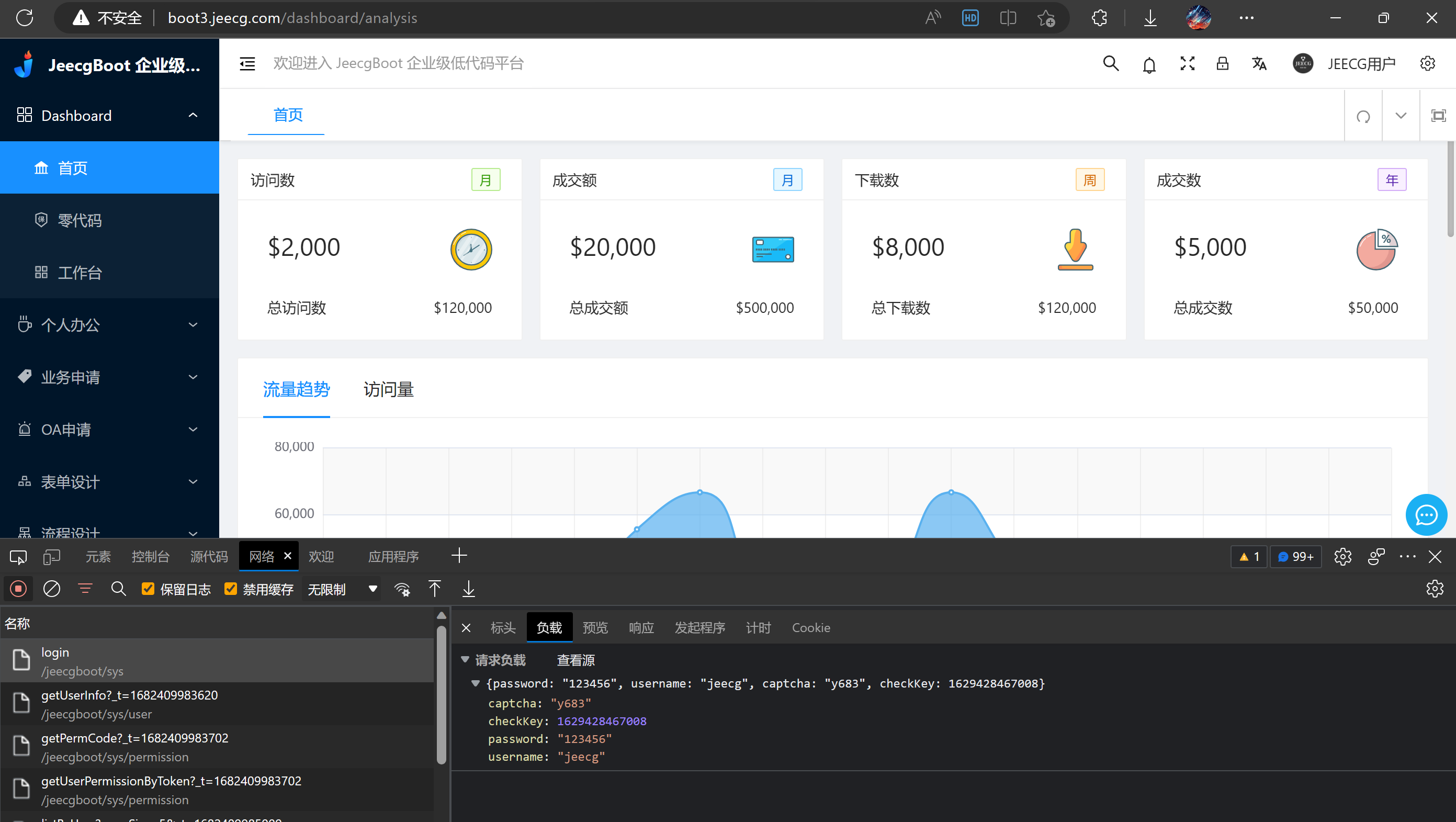Open project settings gear in header
This screenshot has width=1456, height=822.
(1428, 63)
